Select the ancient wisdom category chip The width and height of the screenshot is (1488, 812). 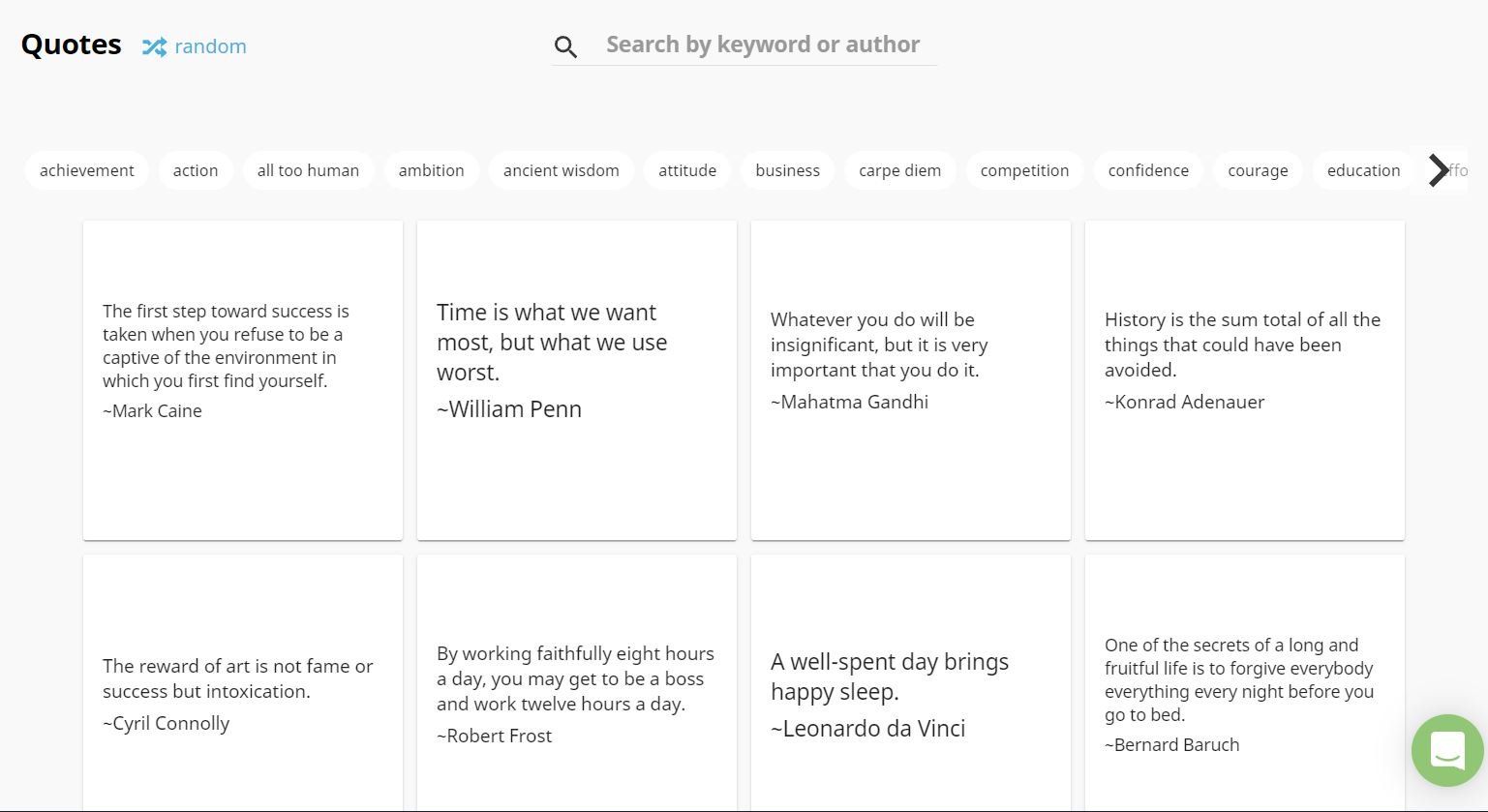coord(561,170)
